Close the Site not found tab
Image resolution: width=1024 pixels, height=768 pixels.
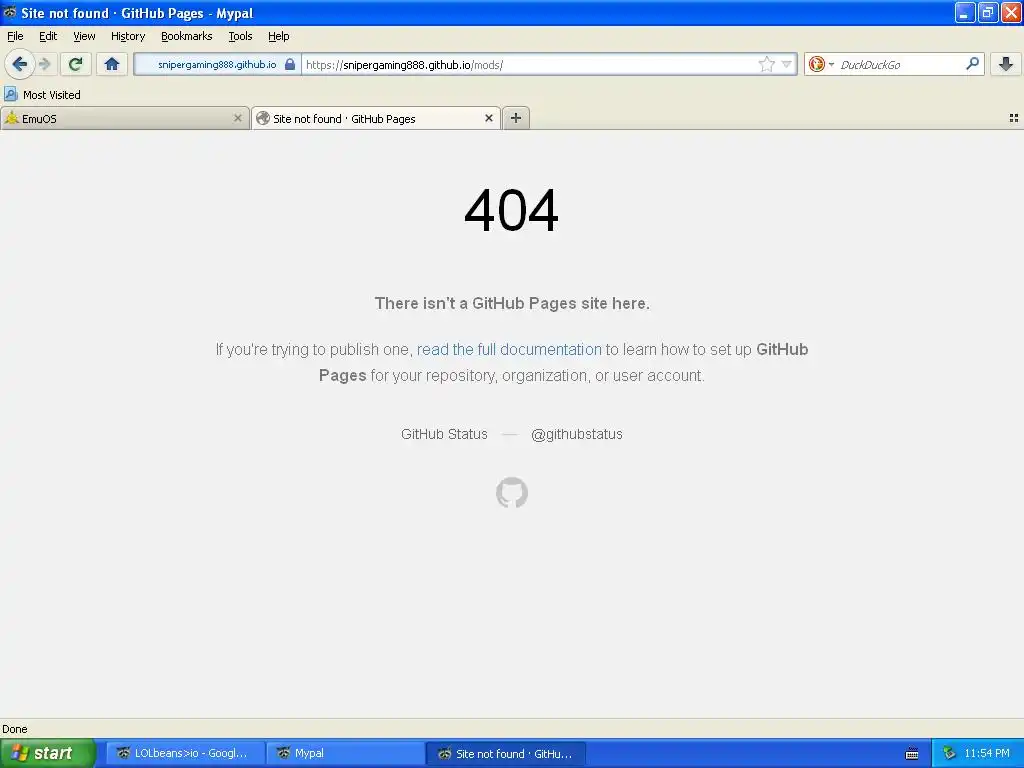point(488,118)
